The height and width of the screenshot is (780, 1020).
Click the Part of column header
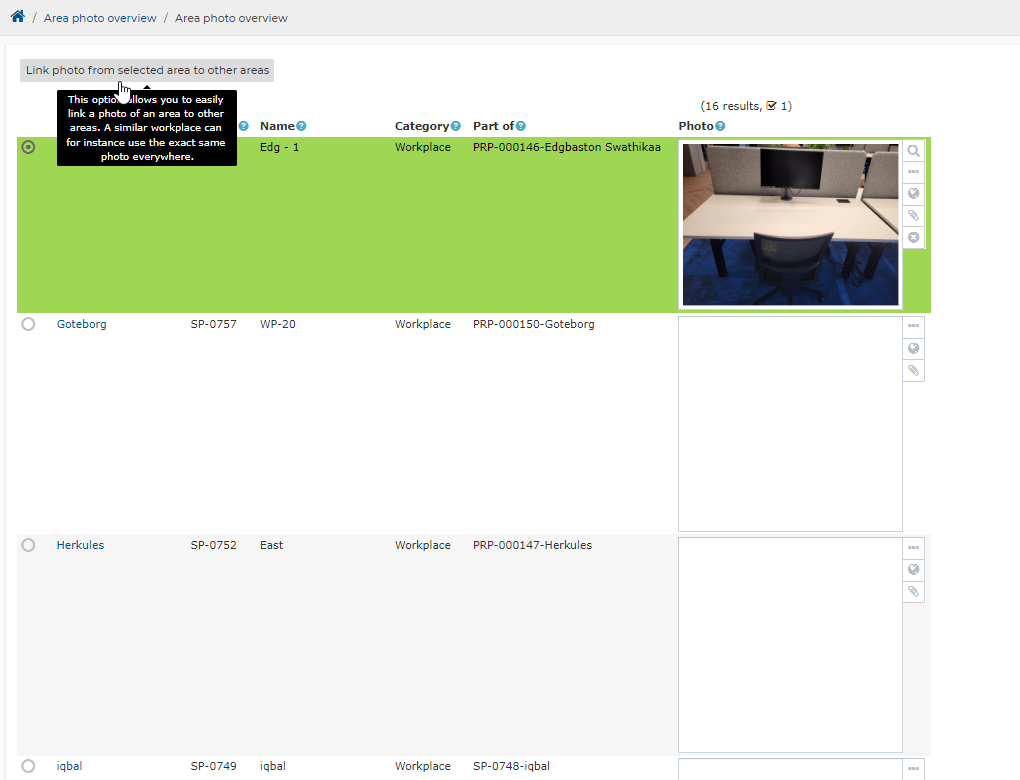(494, 126)
